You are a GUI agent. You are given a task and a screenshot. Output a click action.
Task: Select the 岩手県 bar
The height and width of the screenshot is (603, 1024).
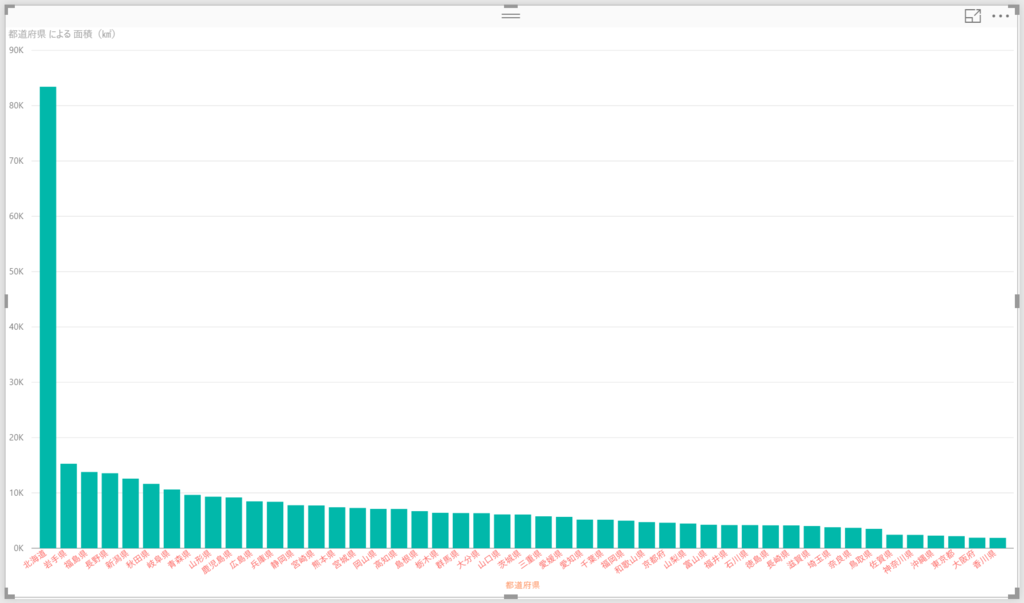coord(69,506)
